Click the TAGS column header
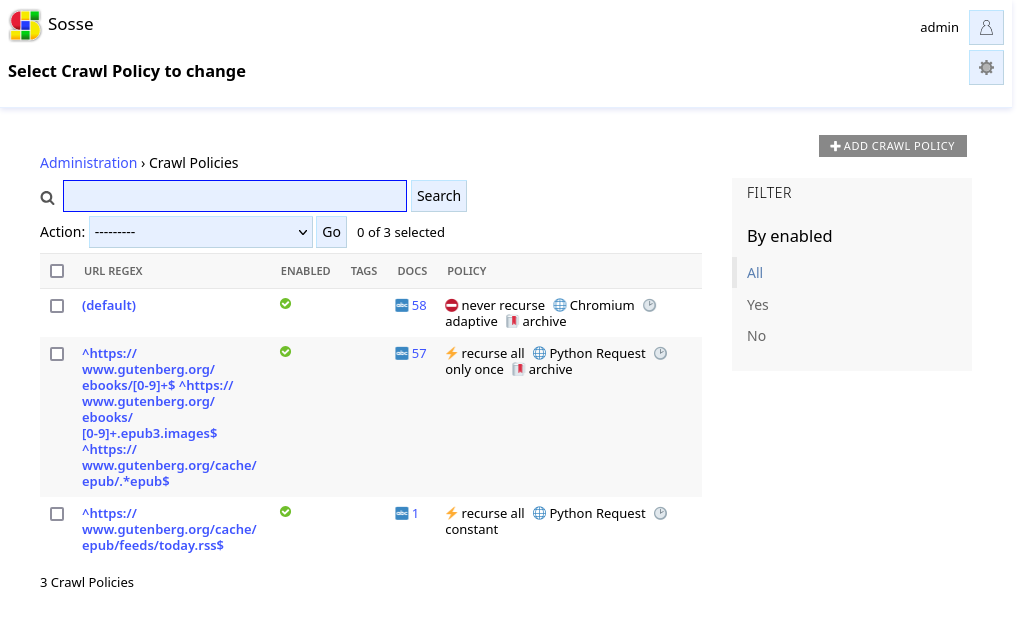This screenshot has width=1024, height=634. 364,271
